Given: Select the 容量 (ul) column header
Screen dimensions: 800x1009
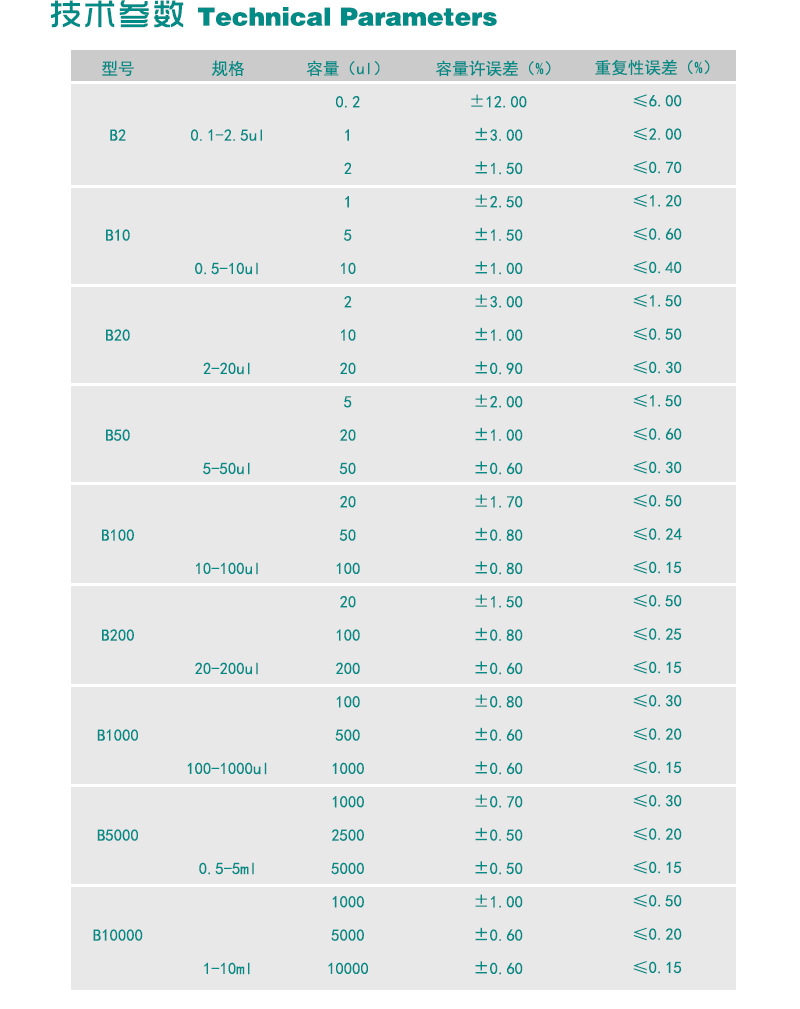Looking at the screenshot, I should click(x=347, y=68).
